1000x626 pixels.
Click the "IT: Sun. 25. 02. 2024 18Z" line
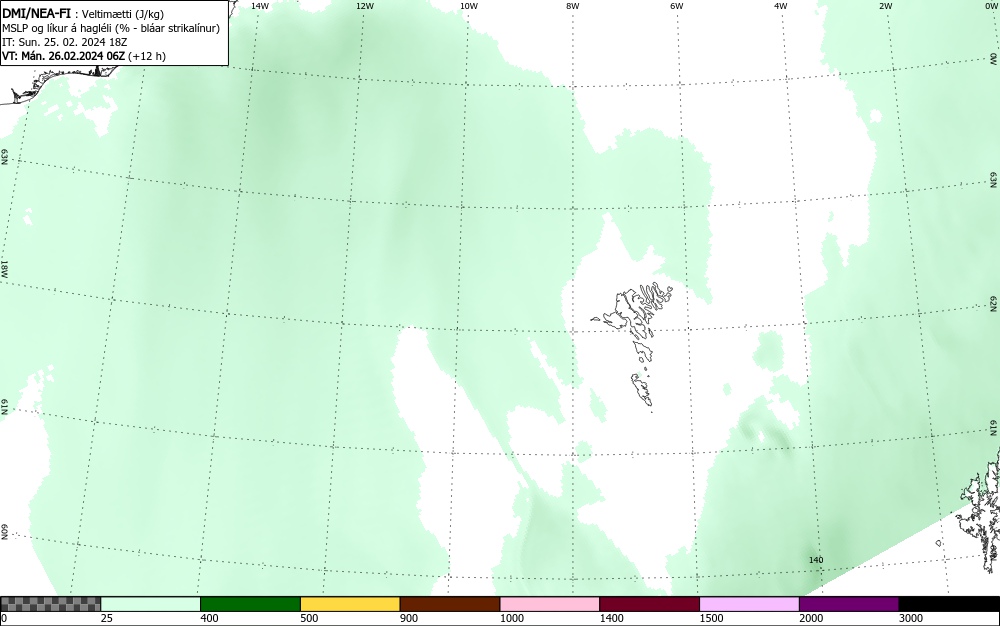point(63,42)
